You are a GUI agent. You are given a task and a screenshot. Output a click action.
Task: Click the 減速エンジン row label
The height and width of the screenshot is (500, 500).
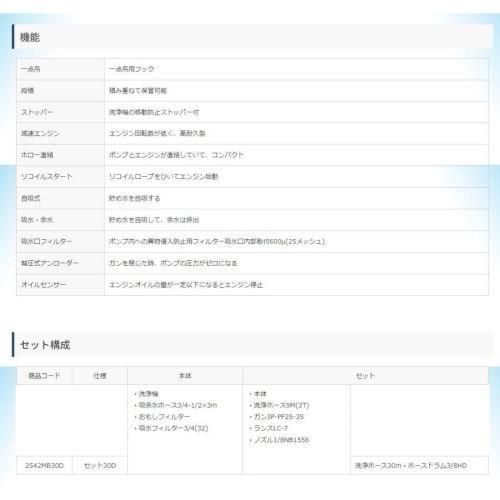pyautogui.click(x=40, y=133)
